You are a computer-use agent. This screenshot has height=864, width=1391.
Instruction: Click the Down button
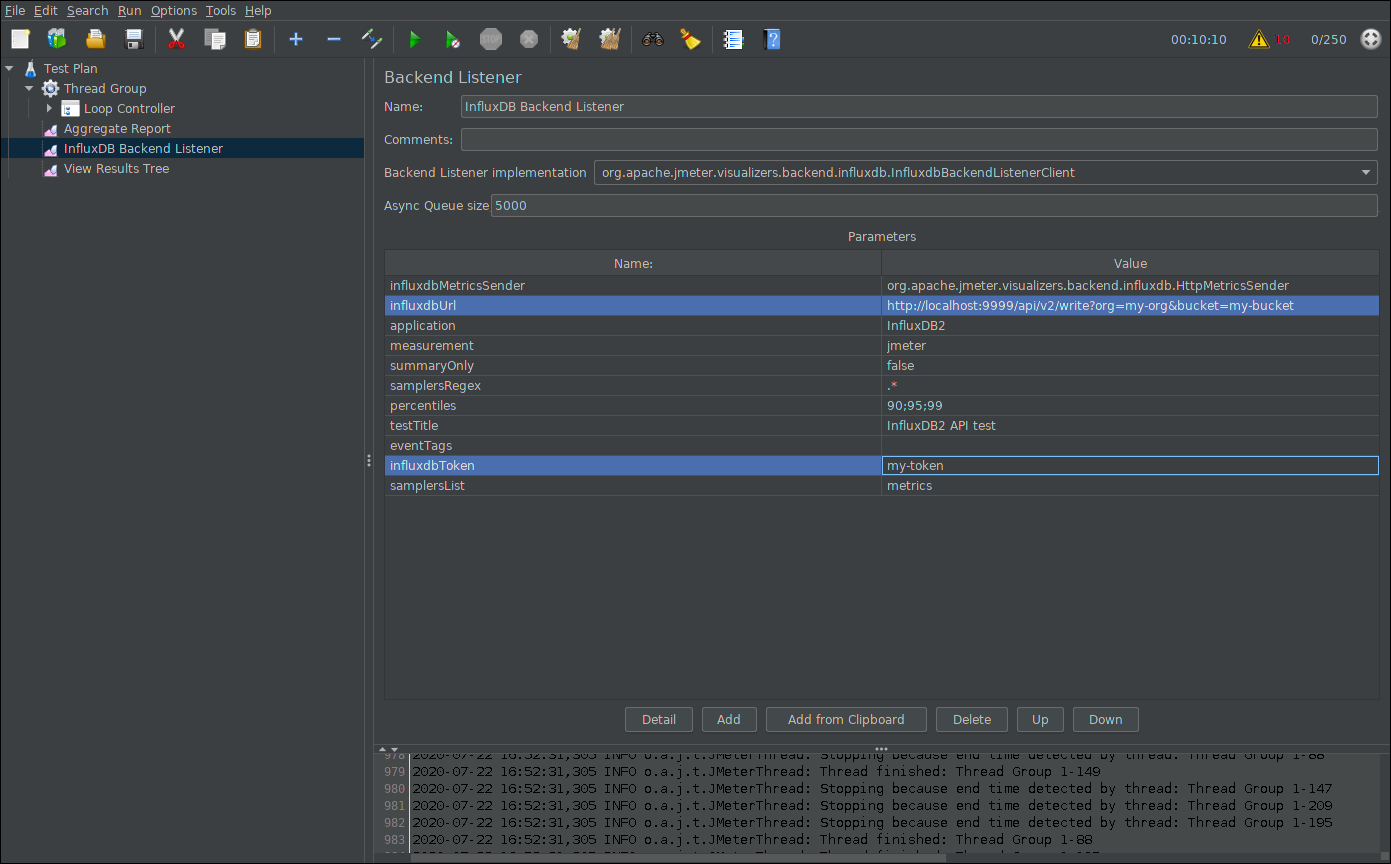(x=1106, y=719)
